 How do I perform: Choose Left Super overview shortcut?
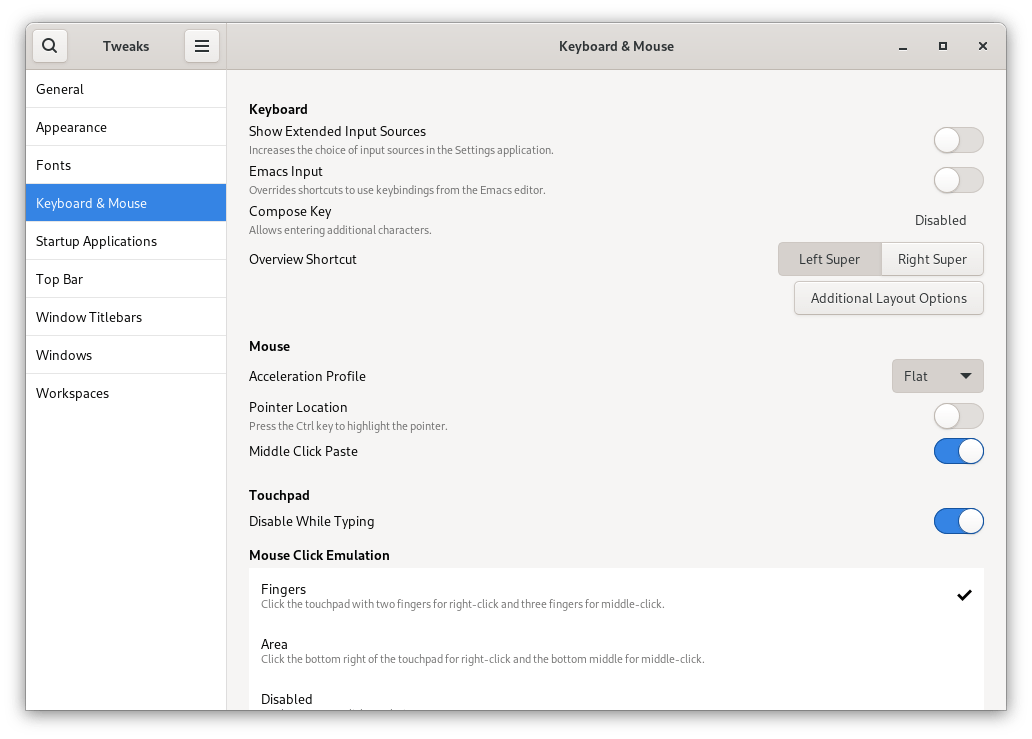pos(829,259)
